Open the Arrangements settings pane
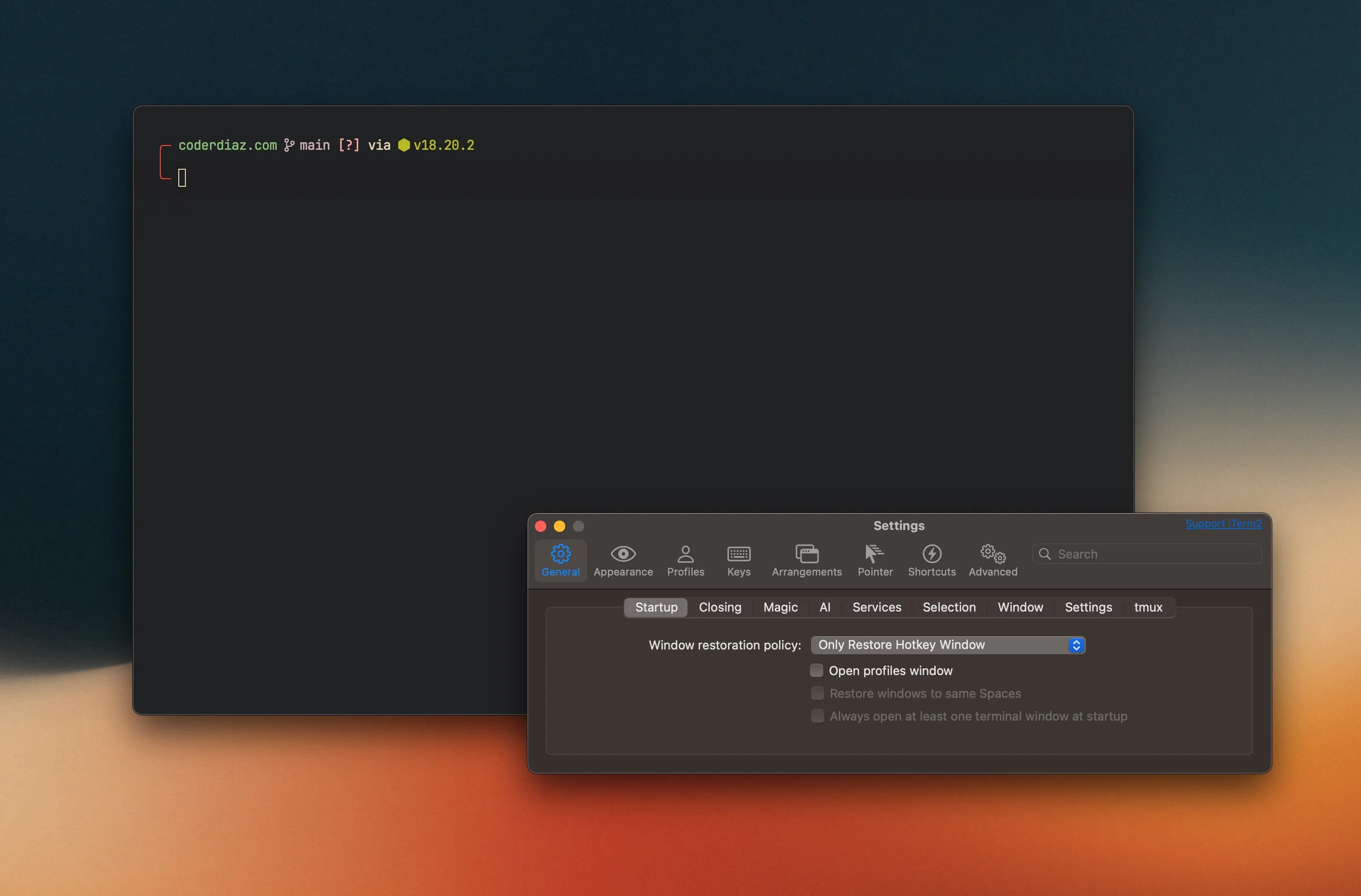This screenshot has height=896, width=1361. click(806, 561)
